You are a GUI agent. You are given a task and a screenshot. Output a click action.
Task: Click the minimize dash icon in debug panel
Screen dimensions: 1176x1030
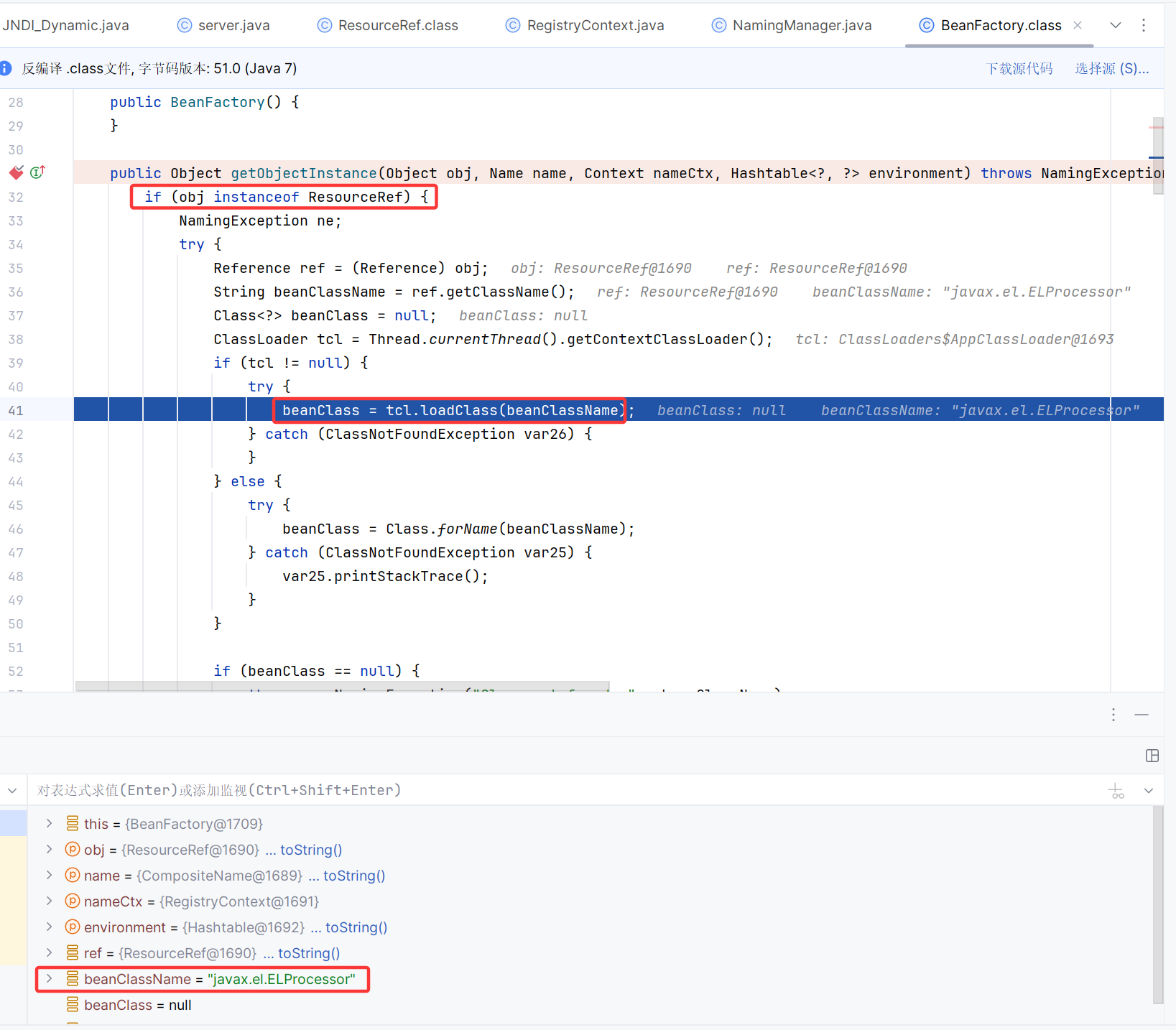coord(1141,715)
